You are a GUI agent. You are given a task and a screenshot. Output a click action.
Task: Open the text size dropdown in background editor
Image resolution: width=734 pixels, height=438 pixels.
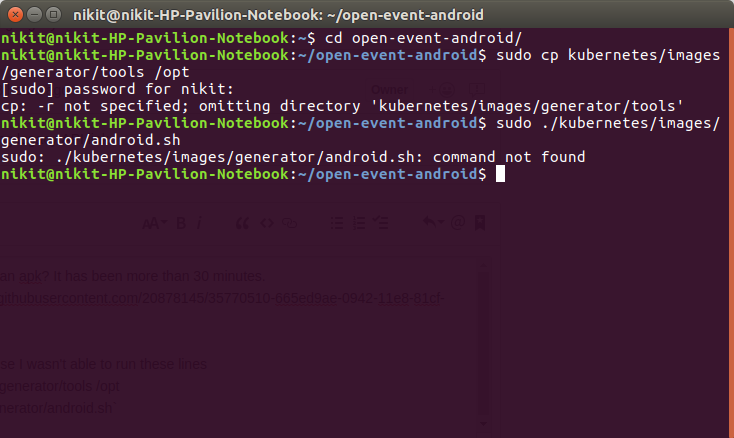point(154,223)
